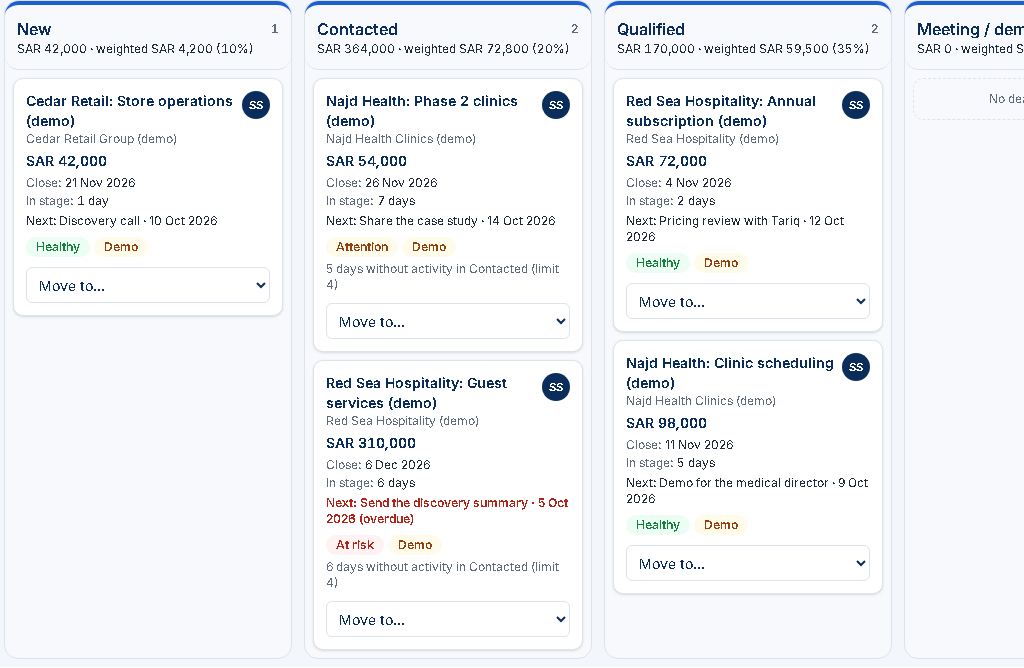Click SS owner avatar on Cedar Retail card
Screen dimensions: 1024x668
click(256, 105)
